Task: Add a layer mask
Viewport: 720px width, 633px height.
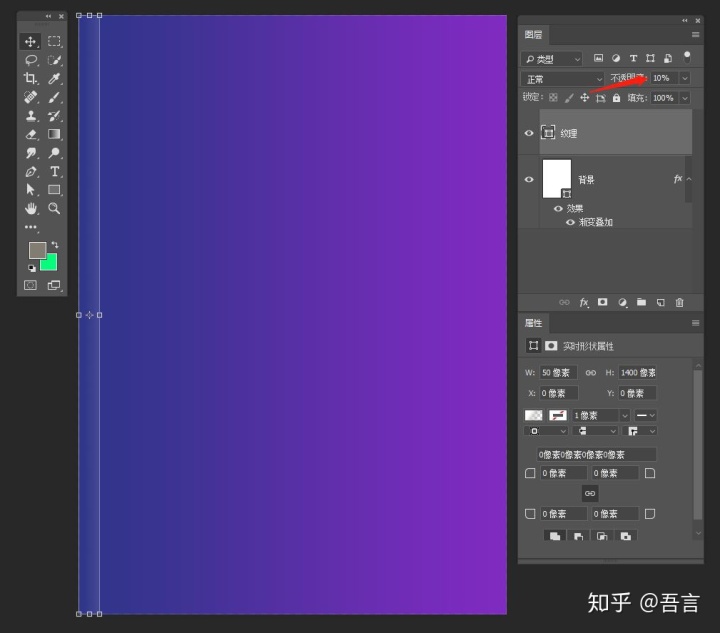Action: pyautogui.click(x=602, y=302)
